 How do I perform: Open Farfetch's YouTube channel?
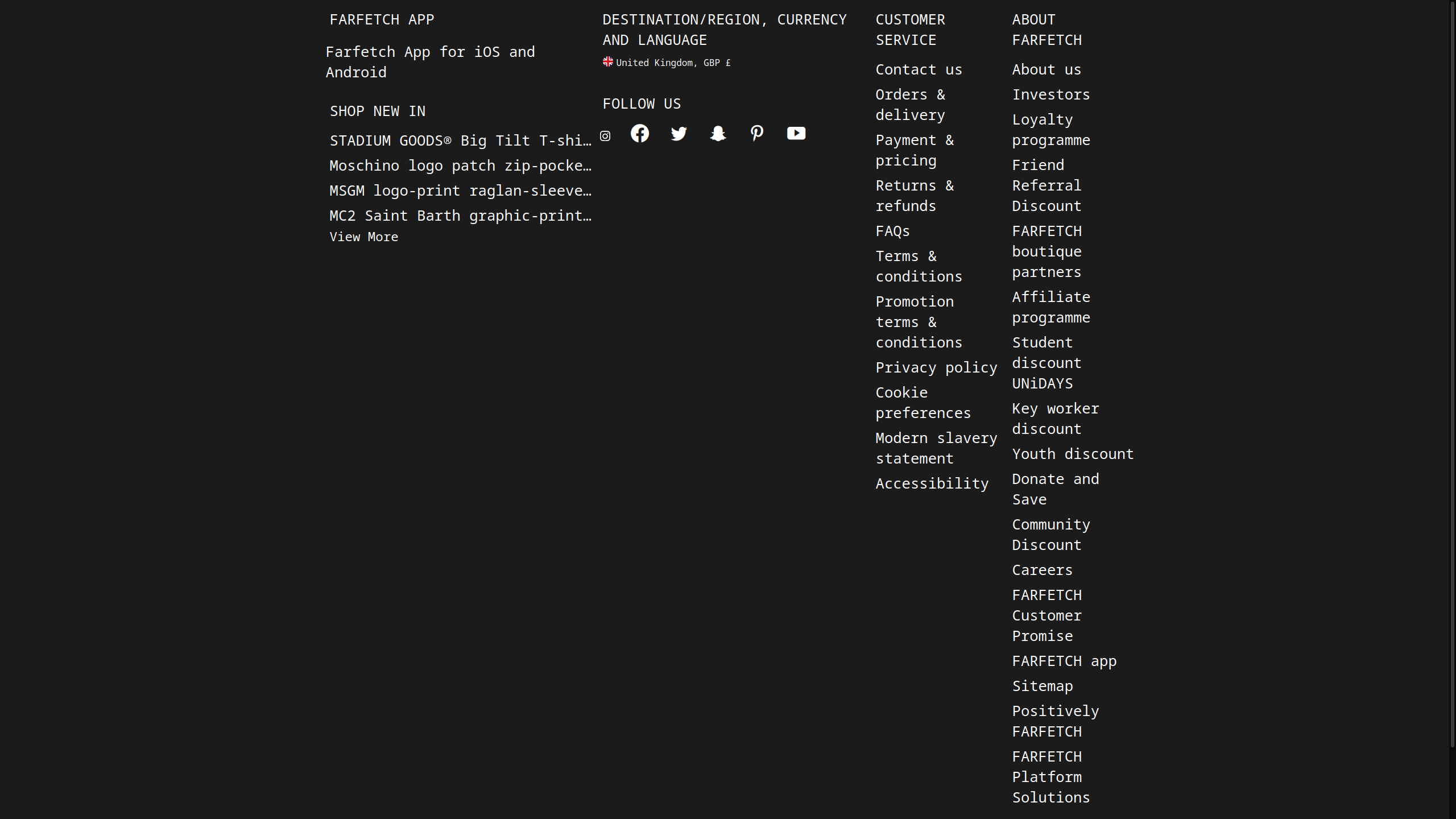796,133
